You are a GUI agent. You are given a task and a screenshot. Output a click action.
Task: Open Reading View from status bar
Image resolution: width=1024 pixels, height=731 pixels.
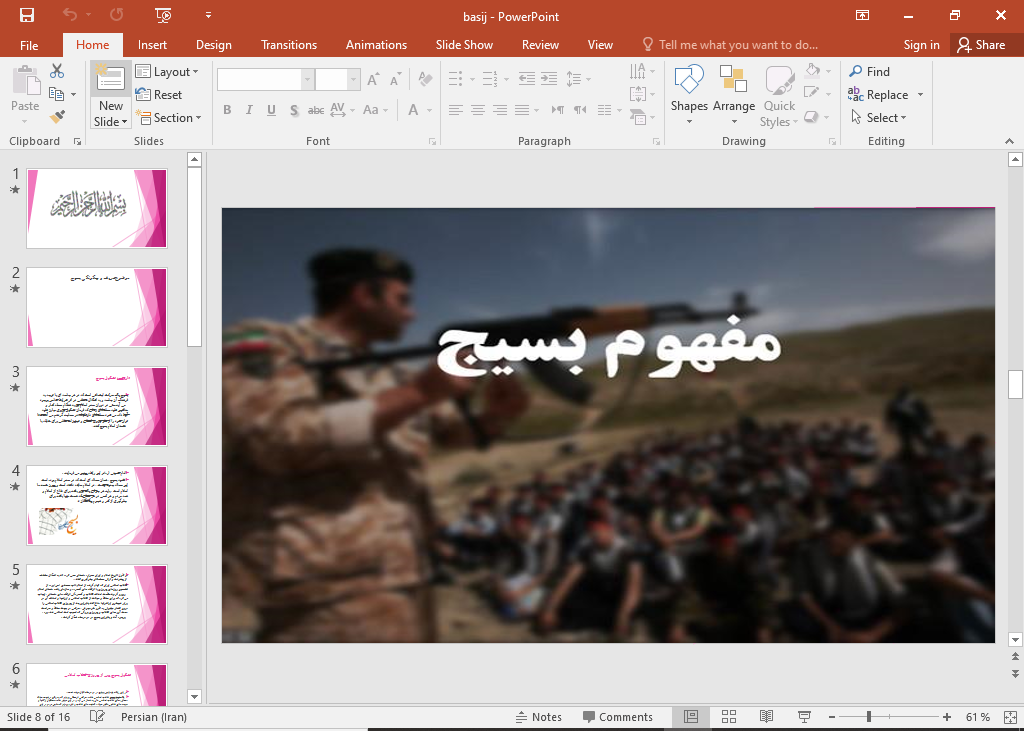point(766,717)
